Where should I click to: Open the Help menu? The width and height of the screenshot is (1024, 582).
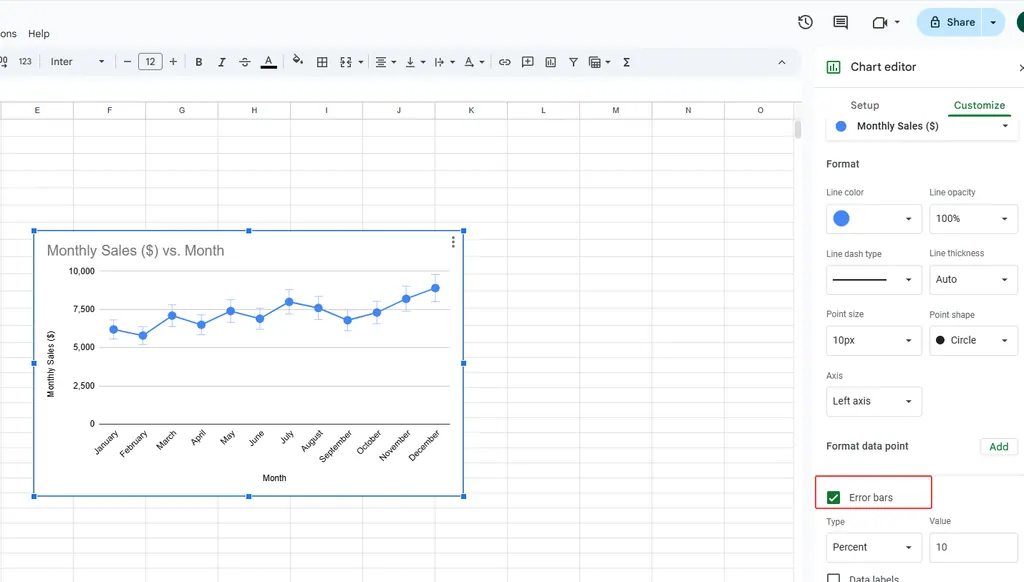point(39,34)
